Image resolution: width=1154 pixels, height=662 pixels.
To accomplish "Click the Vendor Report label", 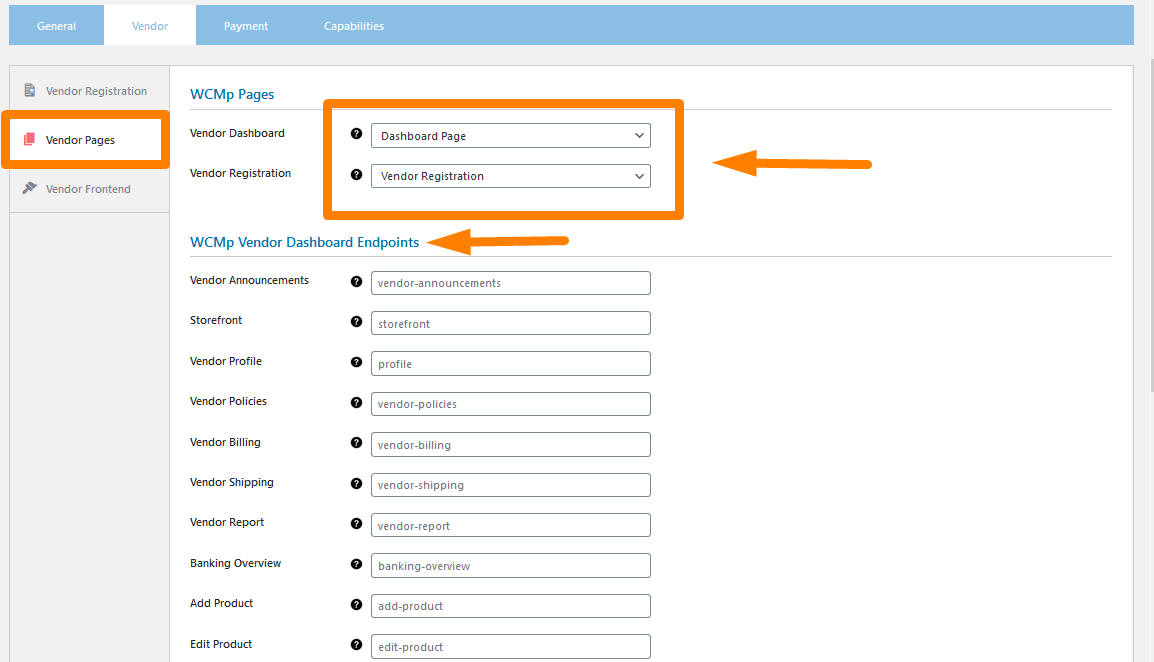I will 227,522.
